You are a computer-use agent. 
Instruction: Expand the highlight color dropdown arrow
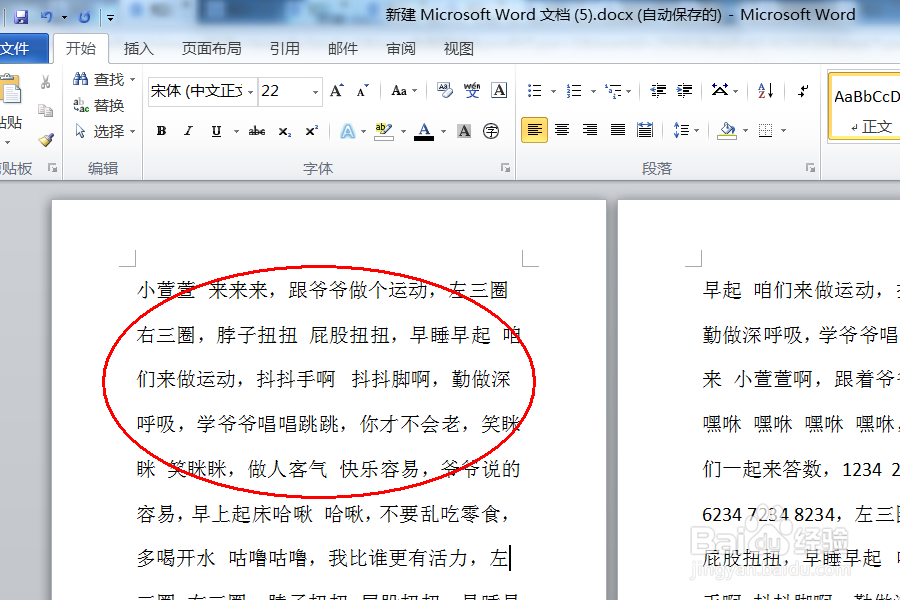(404, 131)
